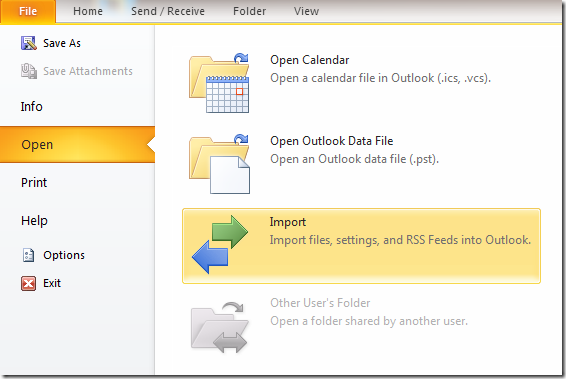
Task: Select the highlighted Open menu item
Action: tap(77, 144)
